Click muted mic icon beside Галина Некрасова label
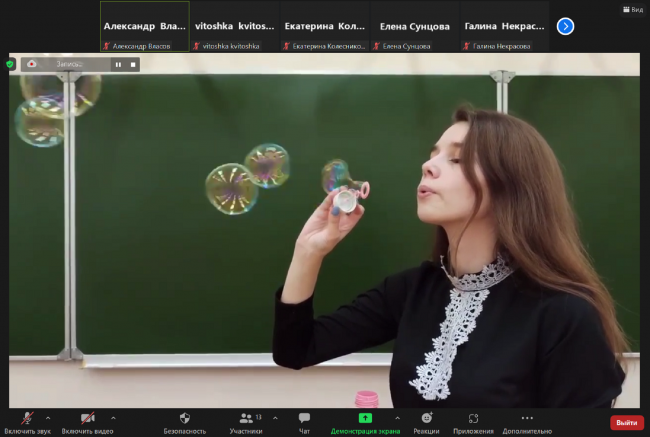 click(467, 46)
